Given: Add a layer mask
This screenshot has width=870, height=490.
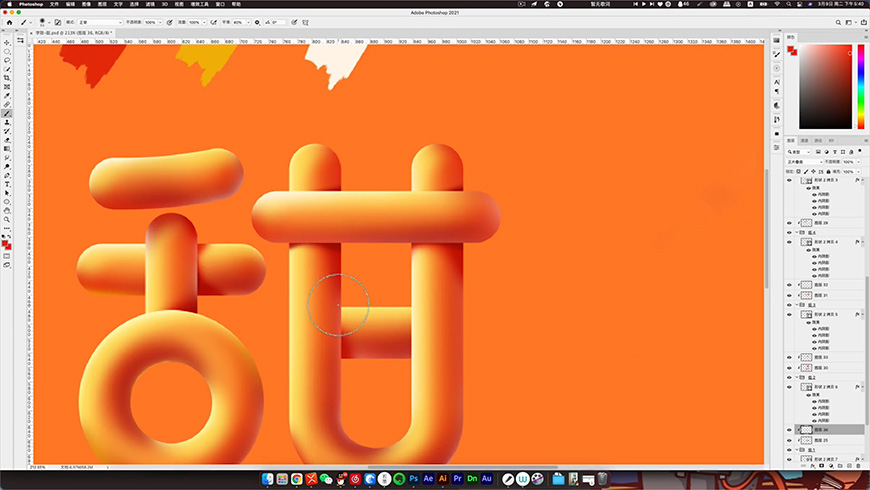Looking at the screenshot, I should pyautogui.click(x=821, y=466).
